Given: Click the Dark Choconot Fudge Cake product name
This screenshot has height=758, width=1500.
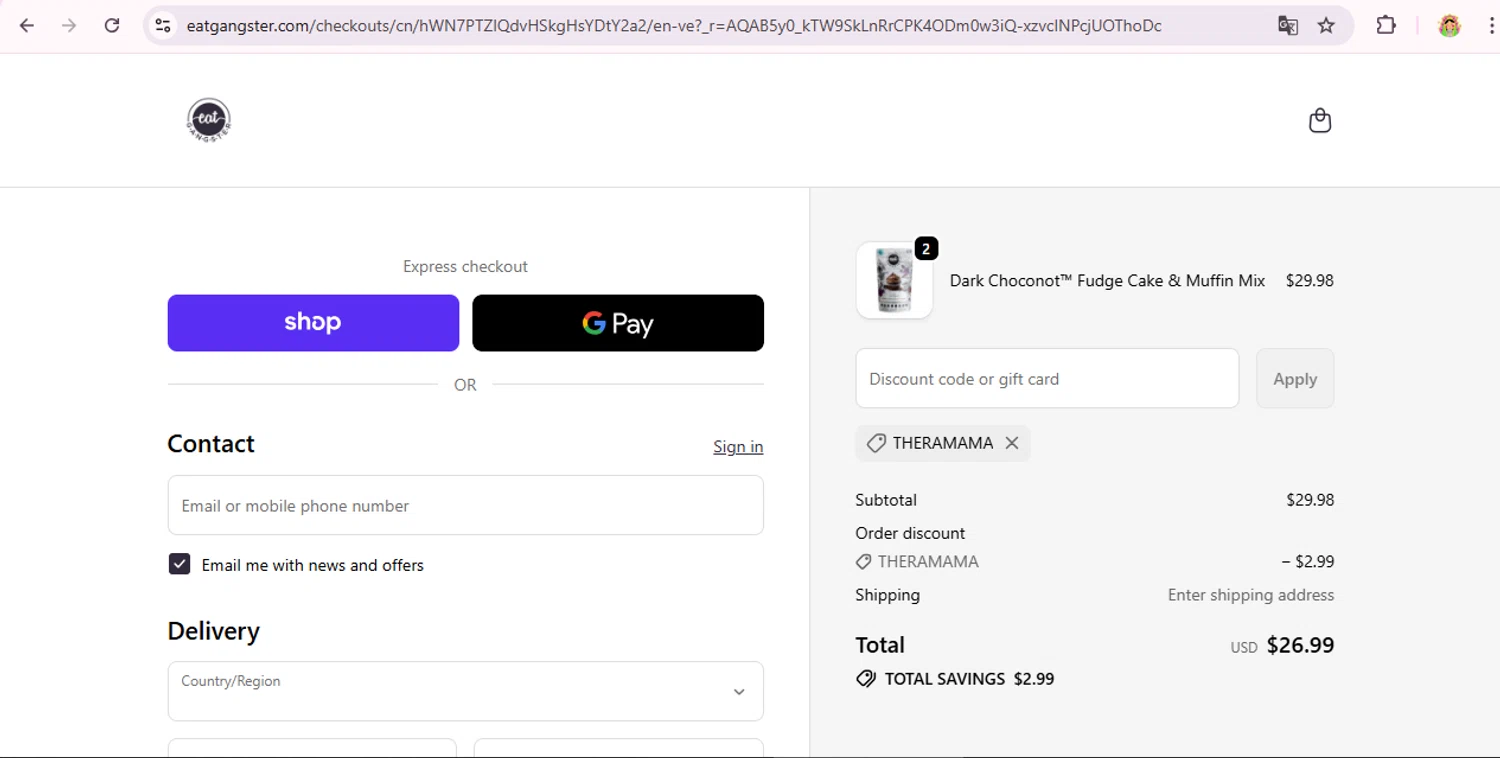Looking at the screenshot, I should [x=1107, y=281].
